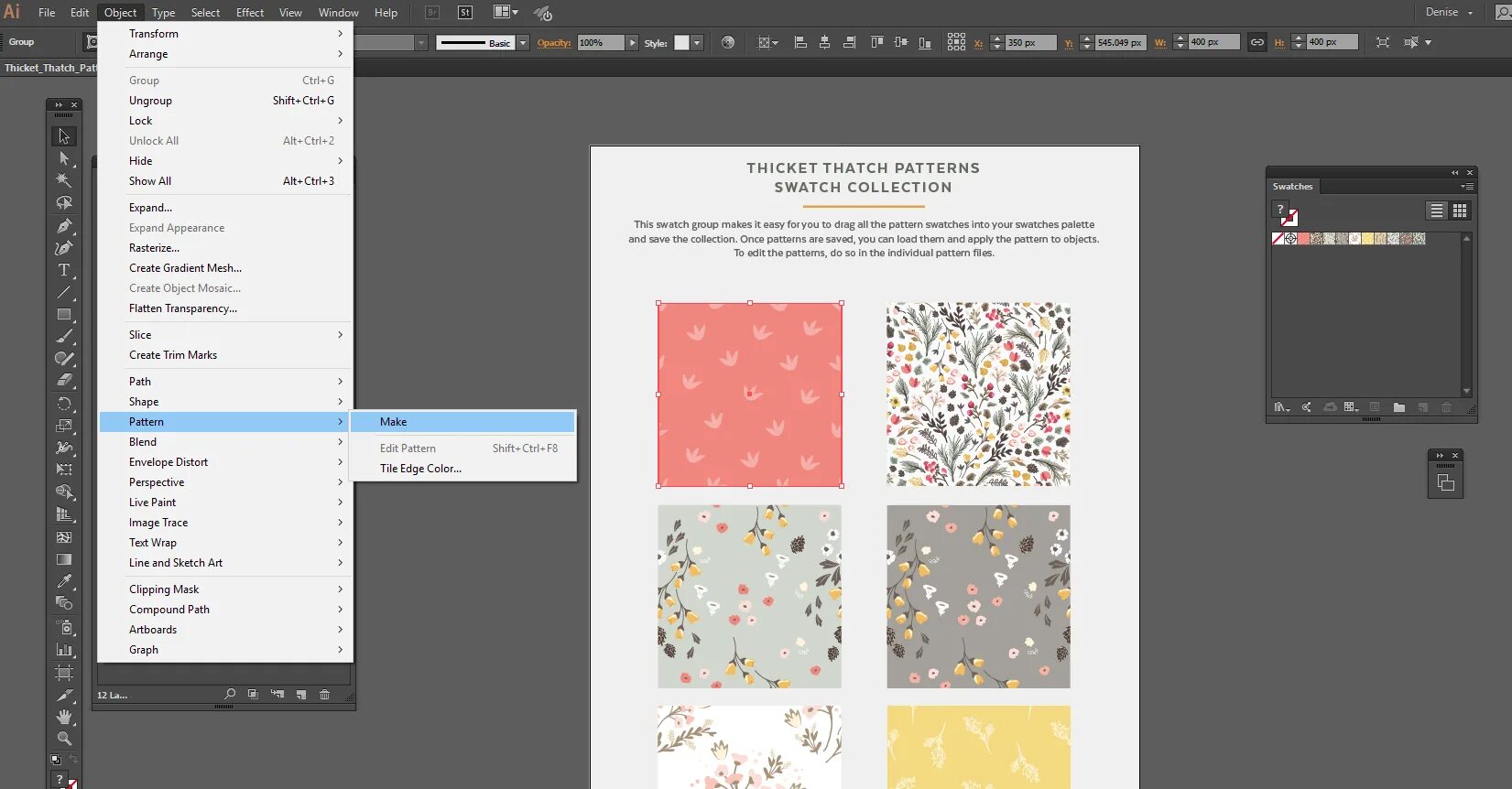The width and height of the screenshot is (1512, 789).
Task: Select the Type tool in toolbar
Action: tap(63, 270)
